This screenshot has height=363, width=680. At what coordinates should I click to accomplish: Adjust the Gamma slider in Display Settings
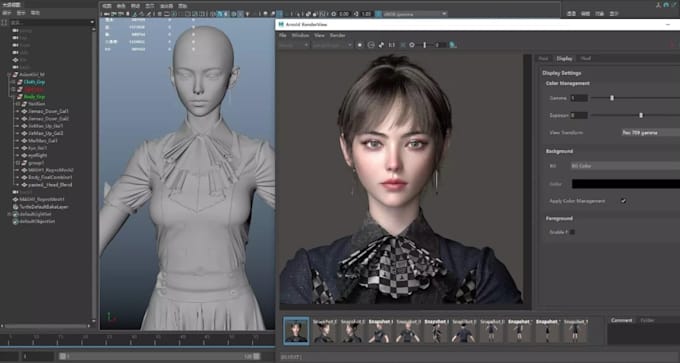tap(612, 98)
